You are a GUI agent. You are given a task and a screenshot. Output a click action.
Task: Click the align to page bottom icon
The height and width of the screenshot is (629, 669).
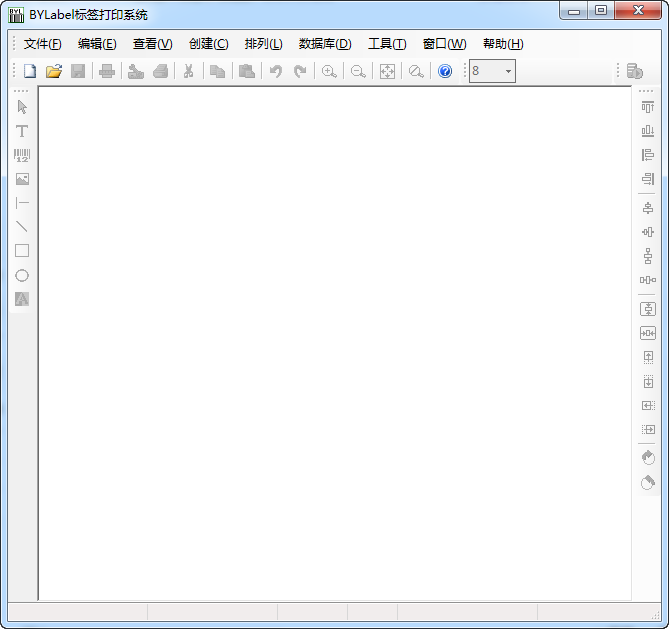tap(648, 381)
